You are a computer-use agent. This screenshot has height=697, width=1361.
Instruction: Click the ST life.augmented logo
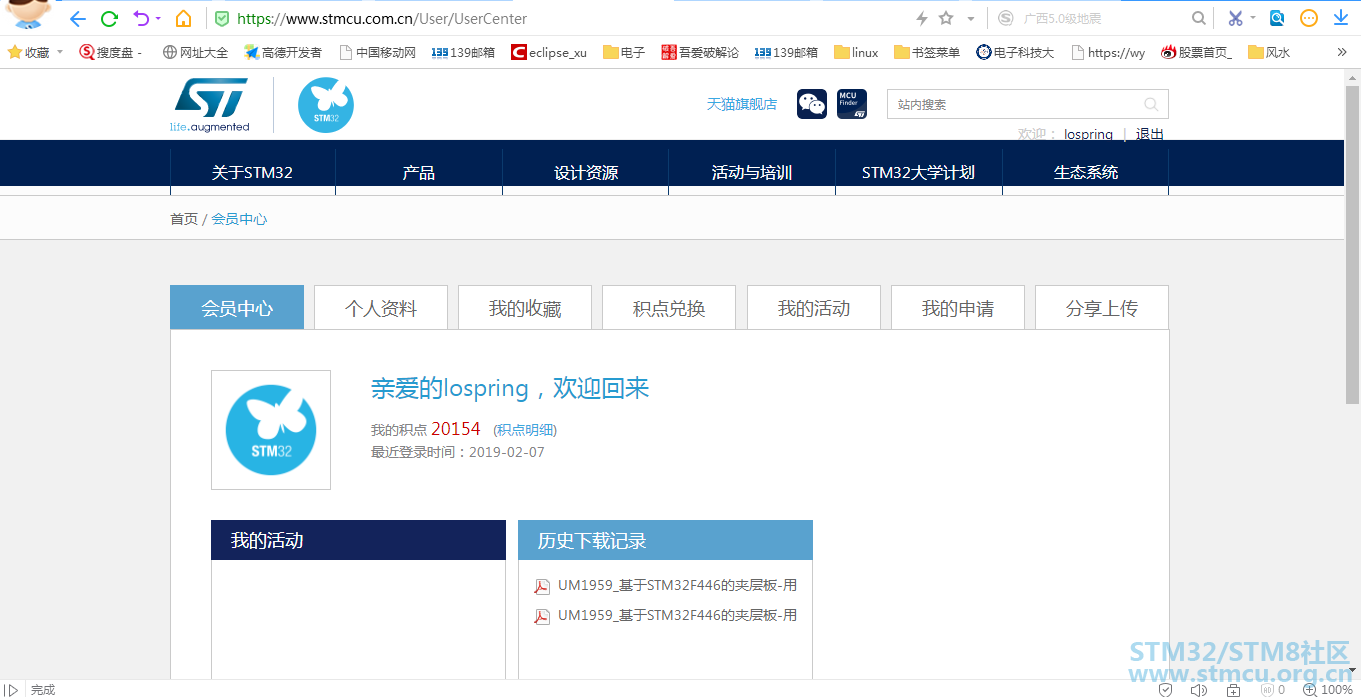pos(210,105)
